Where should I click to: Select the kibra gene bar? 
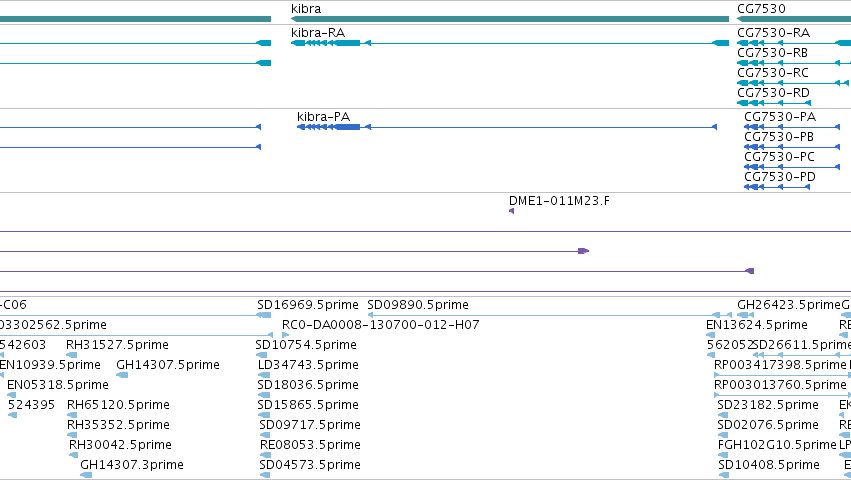(x=510, y=19)
